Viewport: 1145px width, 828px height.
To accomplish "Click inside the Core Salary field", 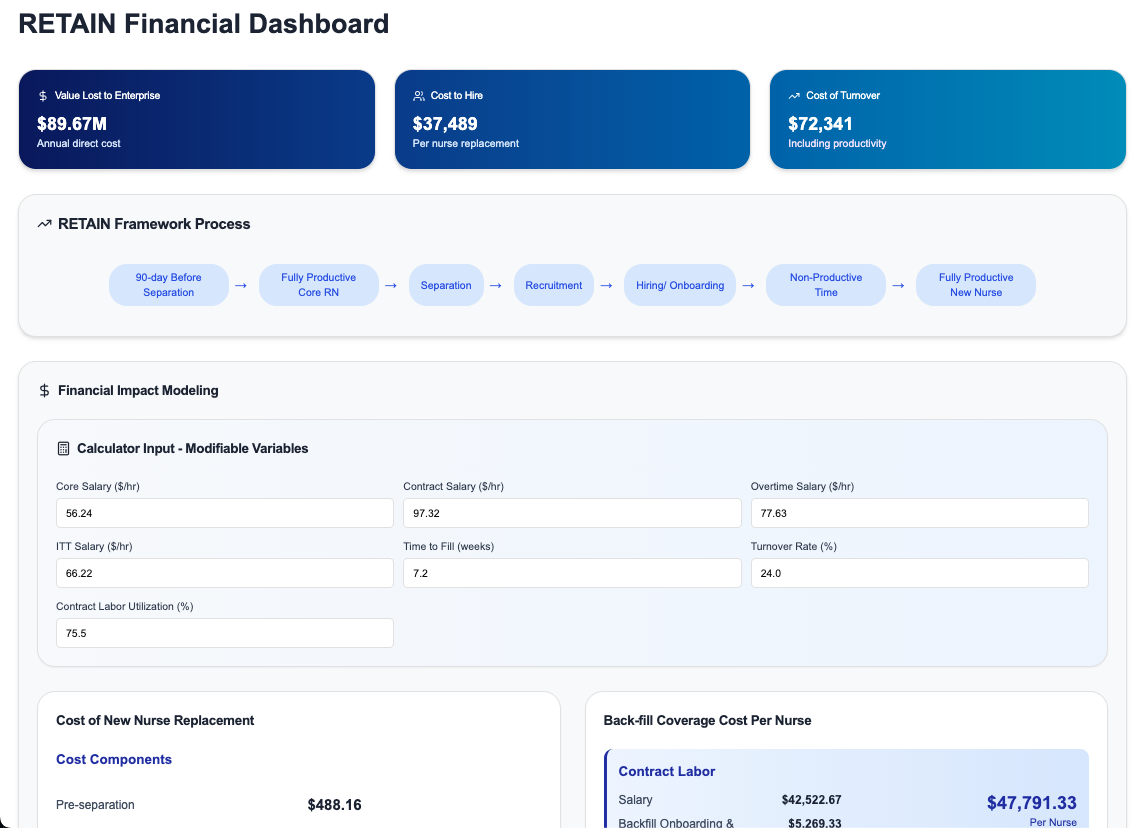I will [x=224, y=512].
